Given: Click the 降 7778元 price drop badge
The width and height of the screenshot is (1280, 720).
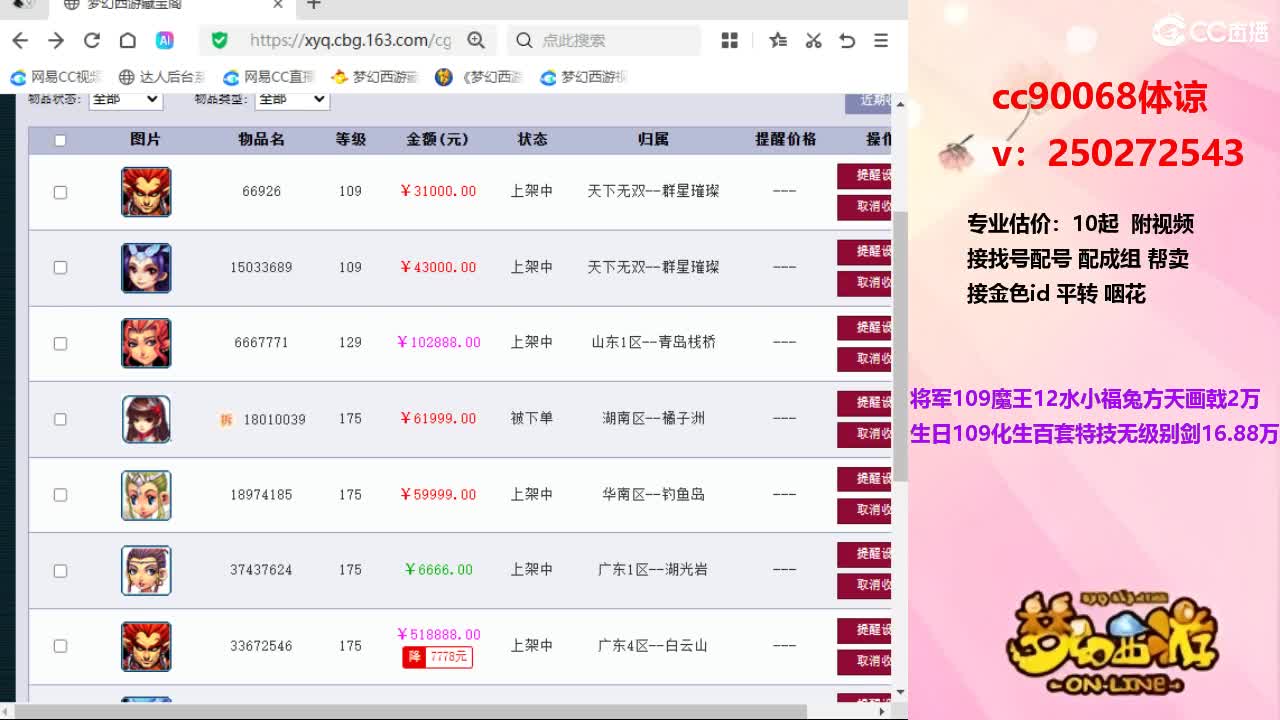Looking at the screenshot, I should 437,657.
